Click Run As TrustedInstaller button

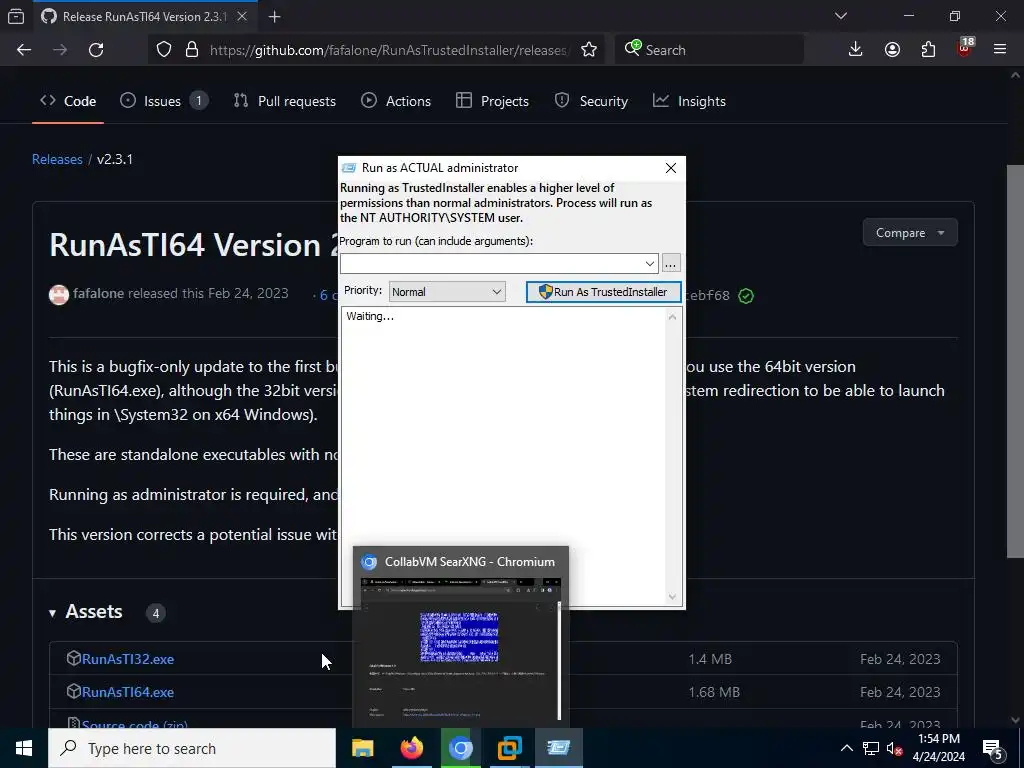[603, 292]
